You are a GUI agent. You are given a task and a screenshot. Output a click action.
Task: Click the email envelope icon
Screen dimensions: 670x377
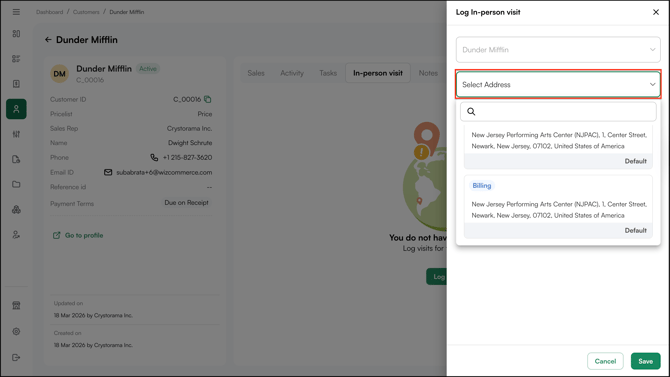point(108,172)
